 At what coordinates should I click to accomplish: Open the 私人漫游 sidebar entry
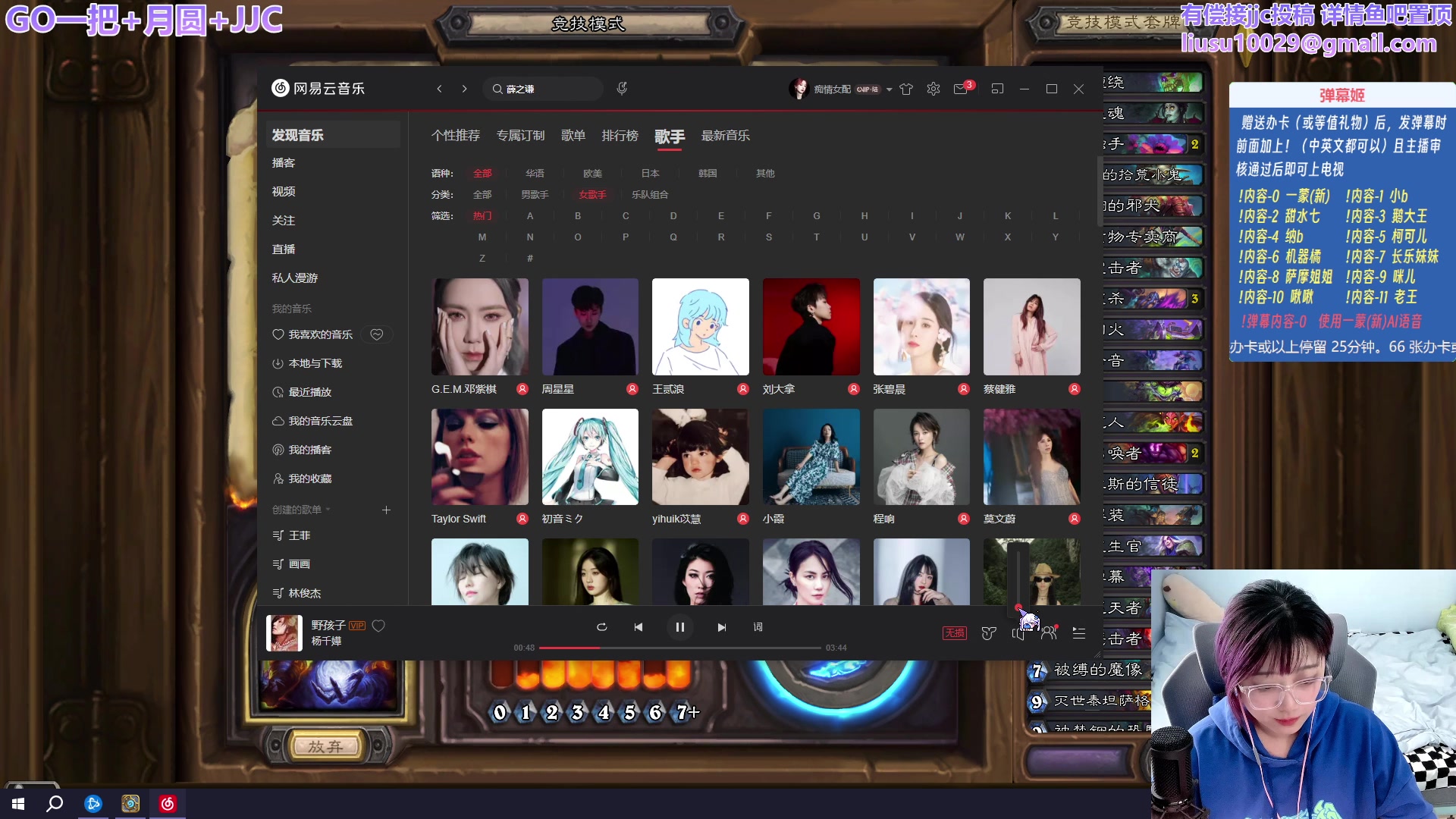(294, 278)
